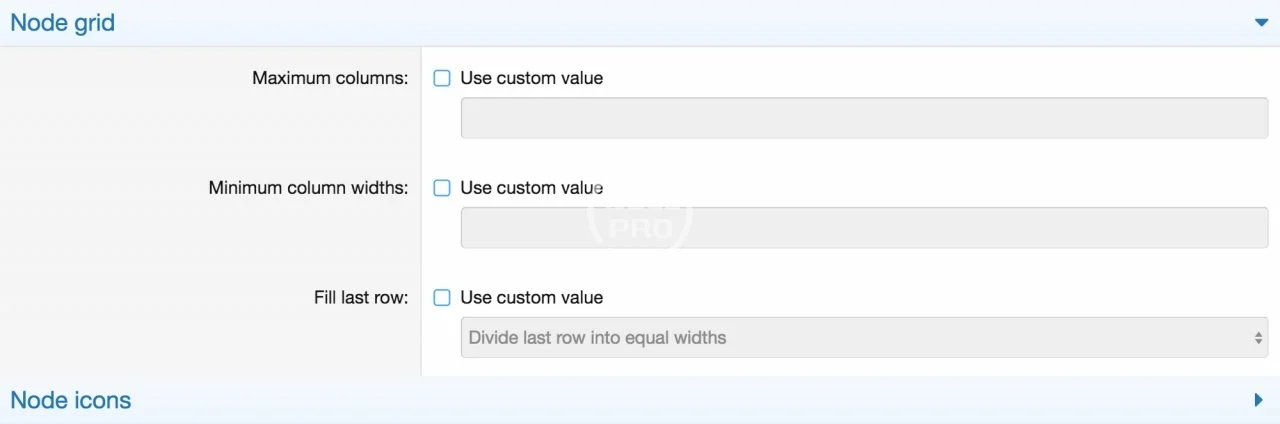Check the Fill last row custom value box
The width and height of the screenshot is (1280, 424).
click(x=442, y=298)
